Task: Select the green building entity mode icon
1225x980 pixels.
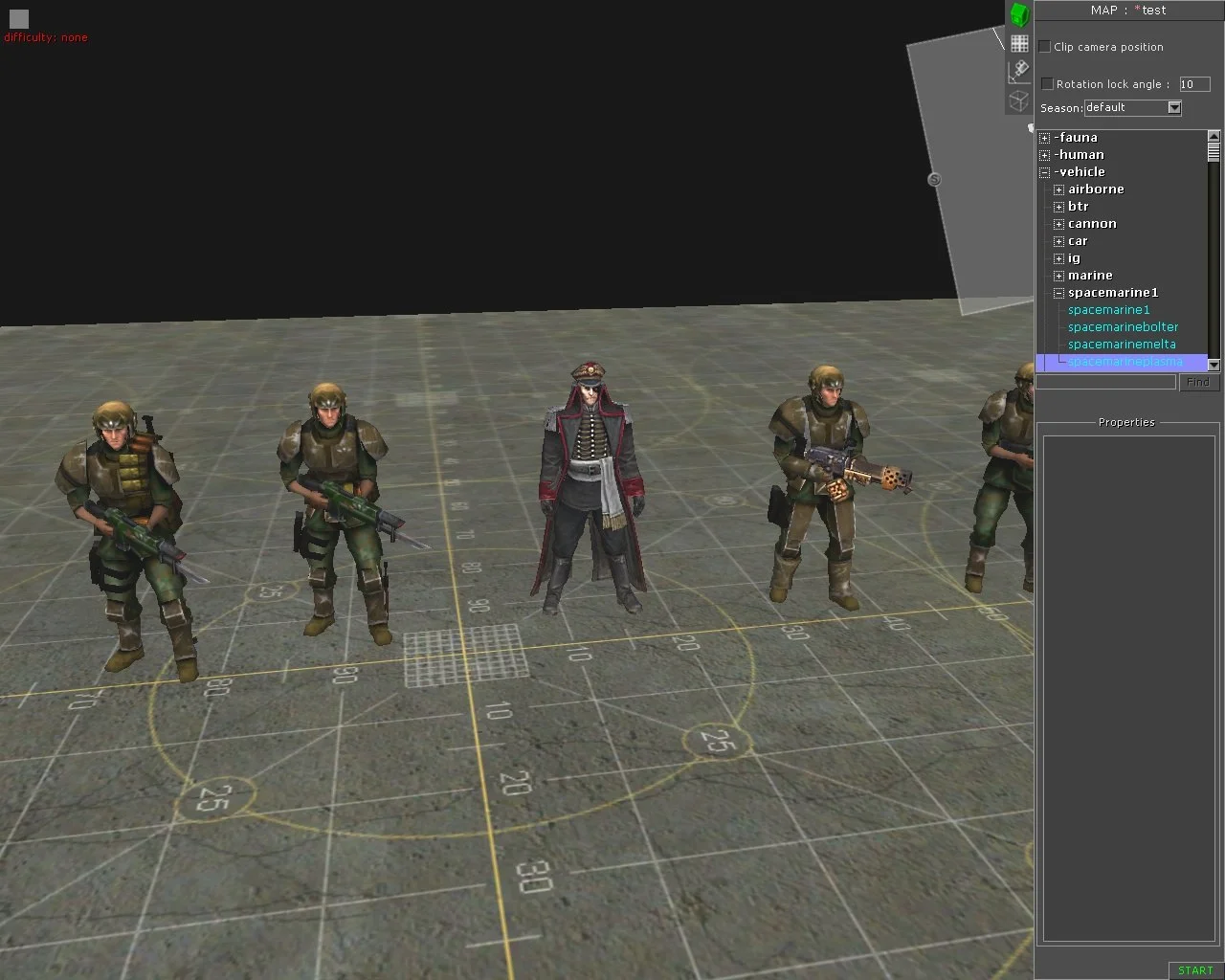Action: click(x=1019, y=14)
